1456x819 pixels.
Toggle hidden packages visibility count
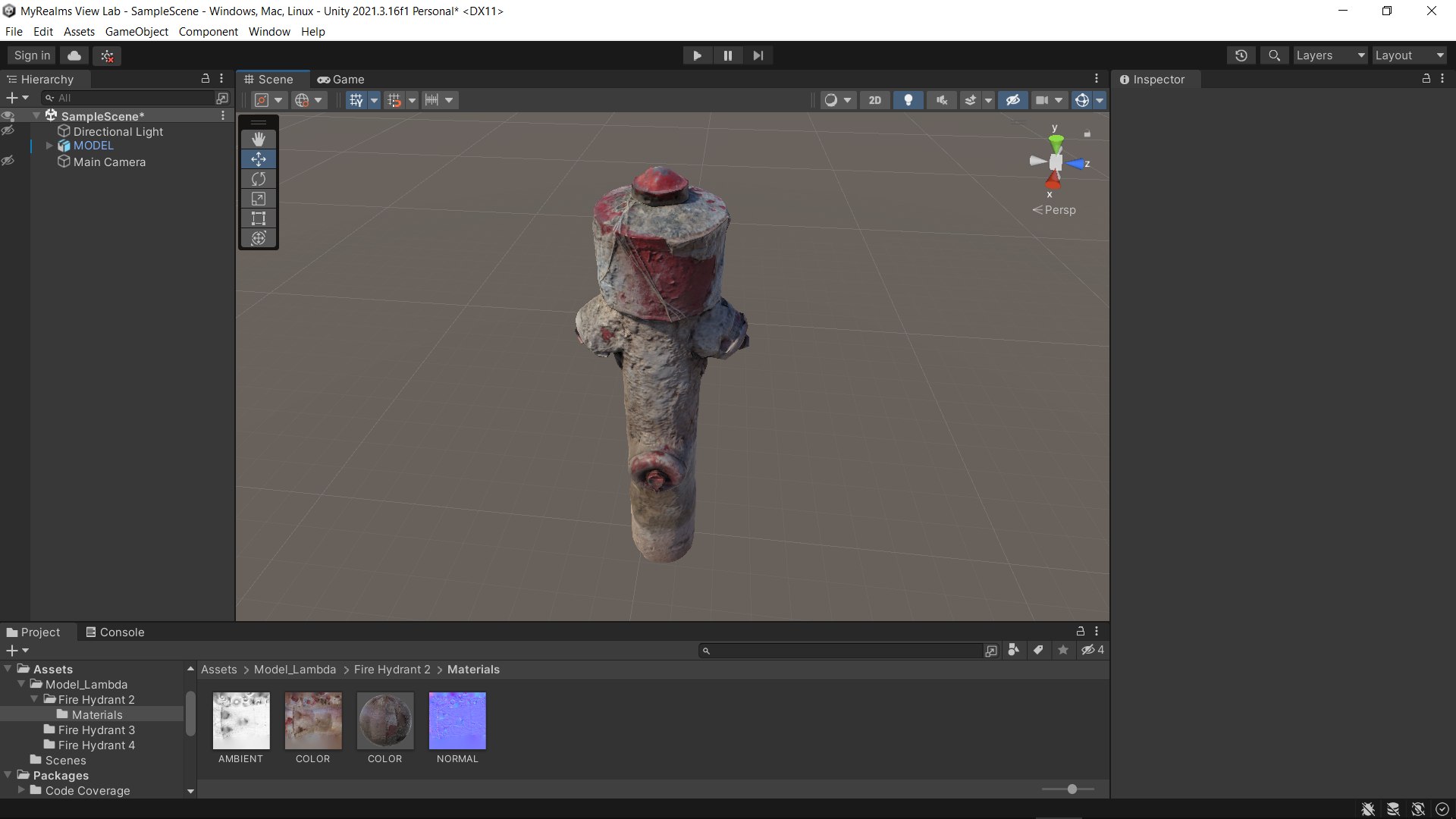(1093, 650)
